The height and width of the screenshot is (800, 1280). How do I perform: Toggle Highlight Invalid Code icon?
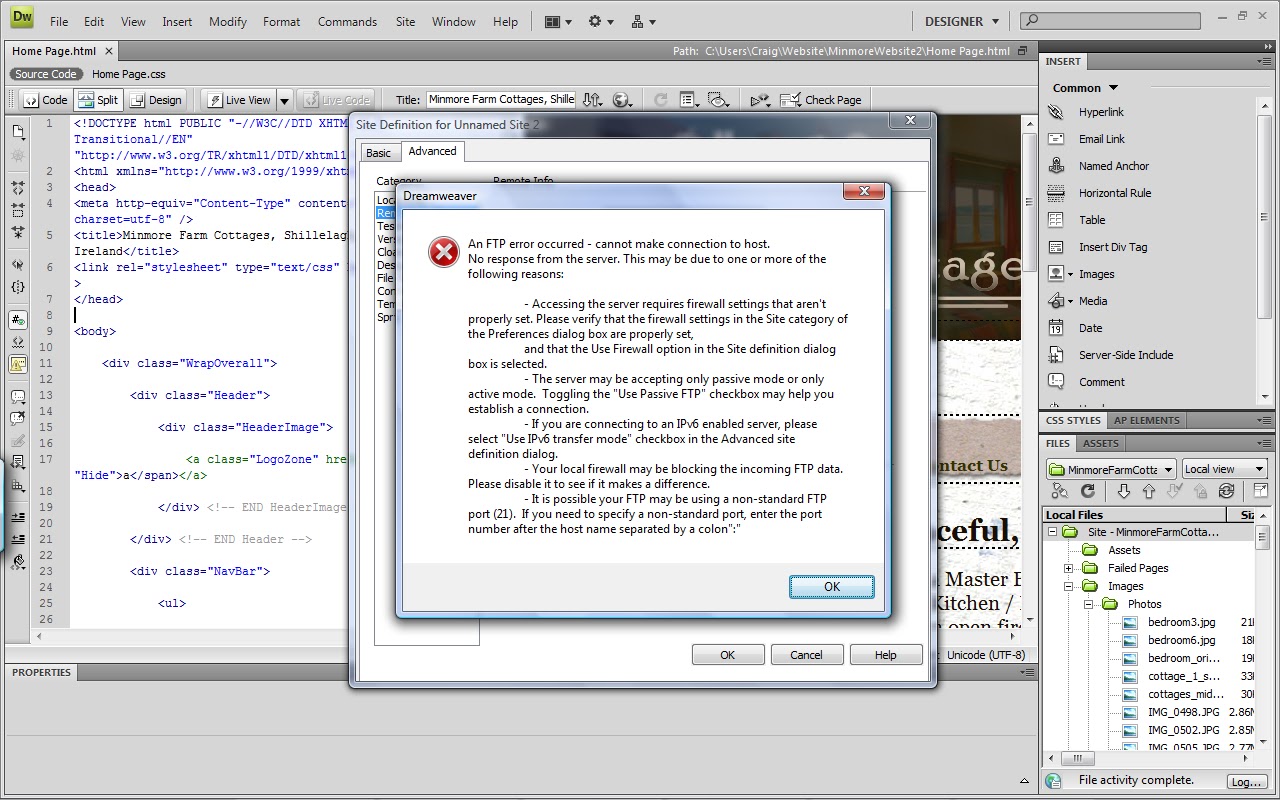coord(17,342)
